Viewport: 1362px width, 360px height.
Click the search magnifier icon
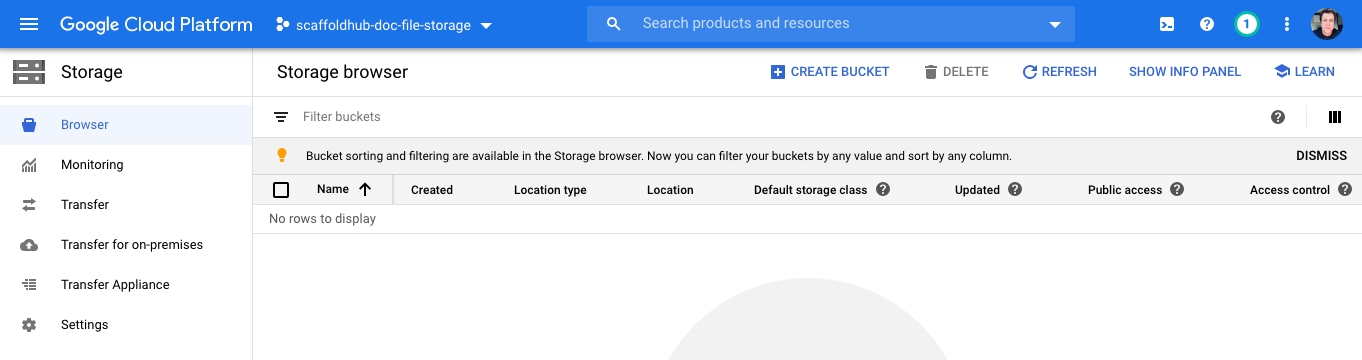(x=614, y=23)
